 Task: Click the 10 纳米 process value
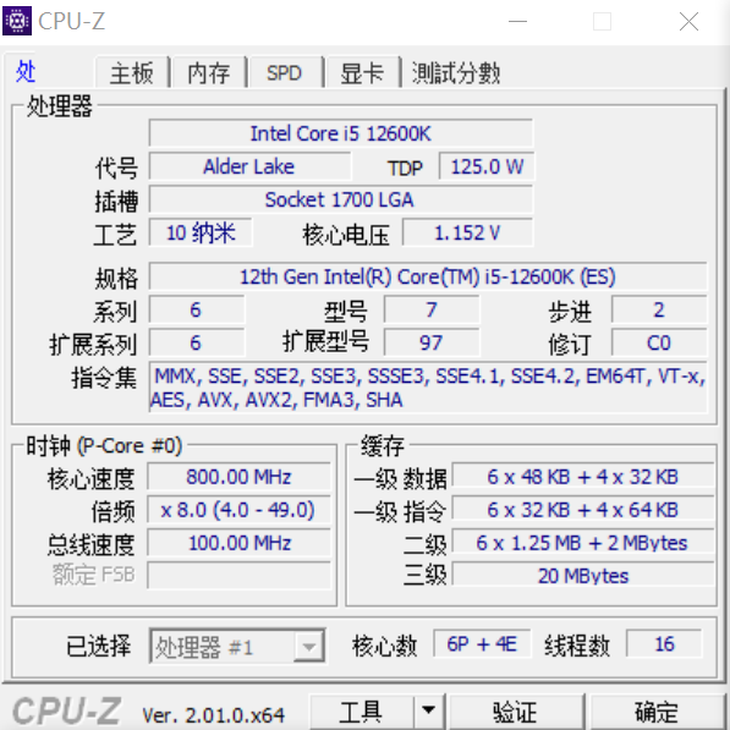[201, 233]
